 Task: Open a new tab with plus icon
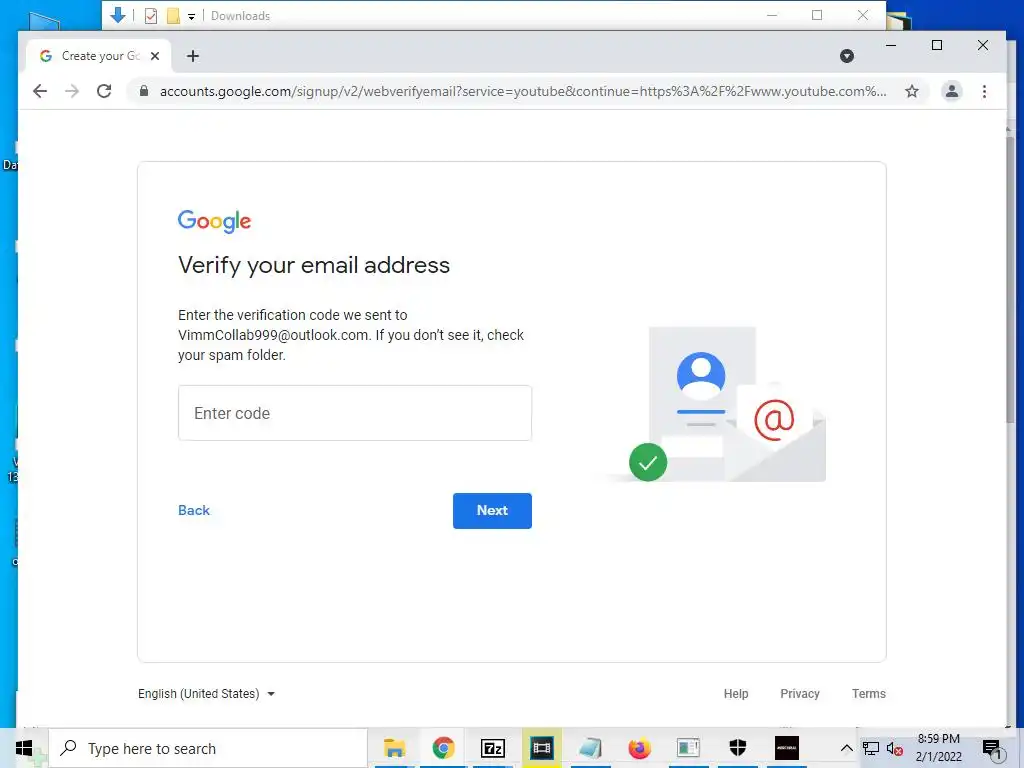[x=193, y=56]
